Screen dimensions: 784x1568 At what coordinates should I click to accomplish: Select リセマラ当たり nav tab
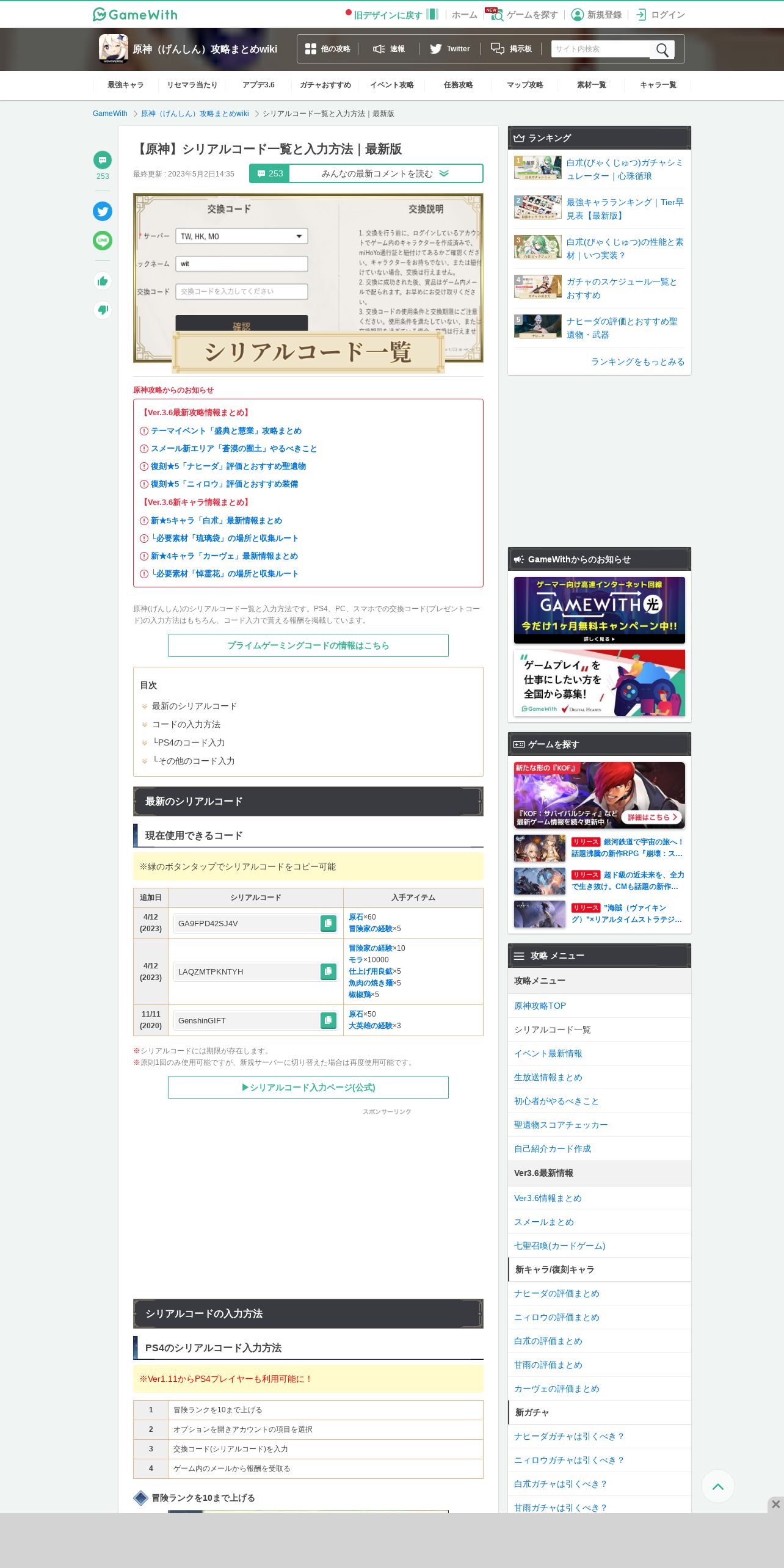coord(192,85)
